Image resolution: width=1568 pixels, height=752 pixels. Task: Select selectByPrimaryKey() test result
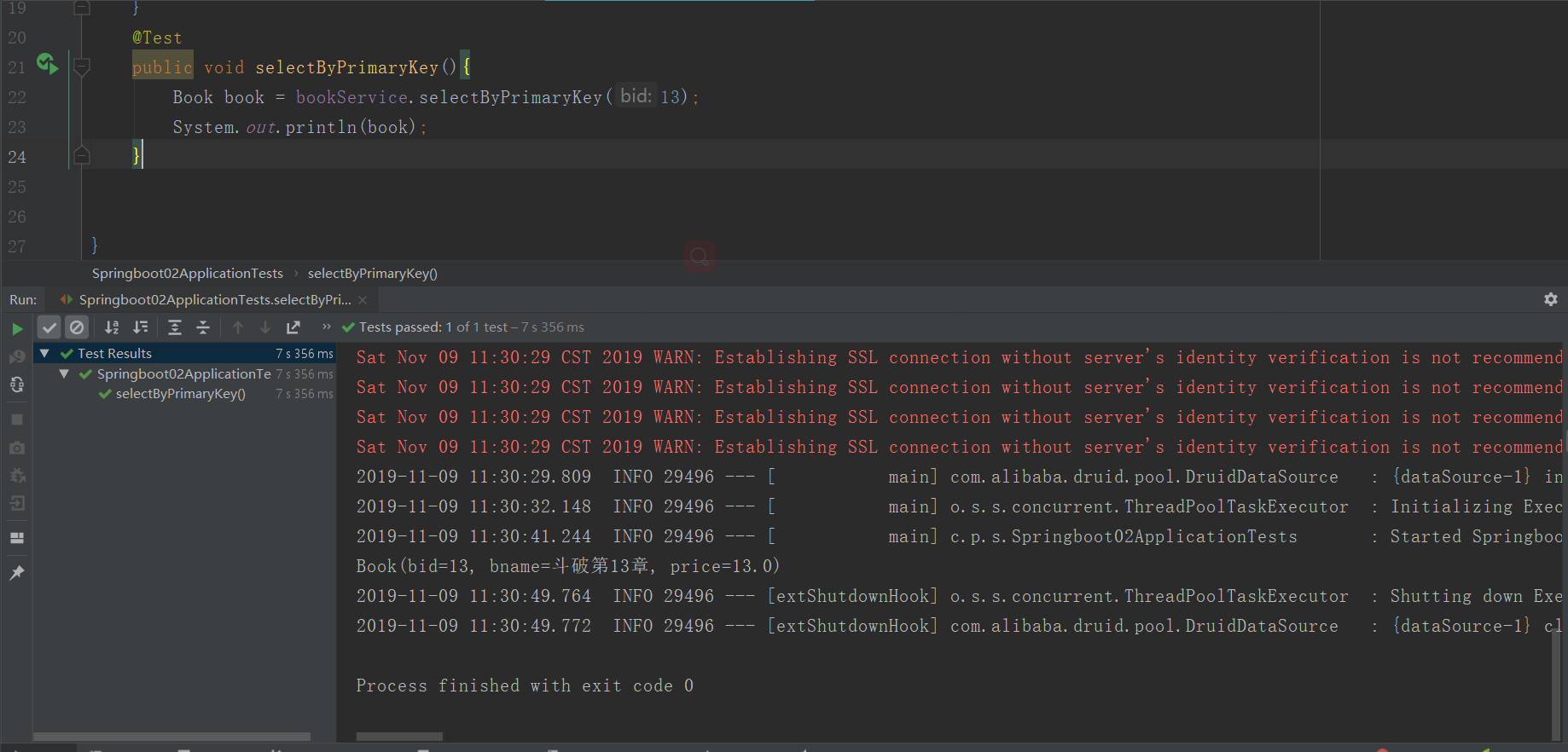[185, 394]
